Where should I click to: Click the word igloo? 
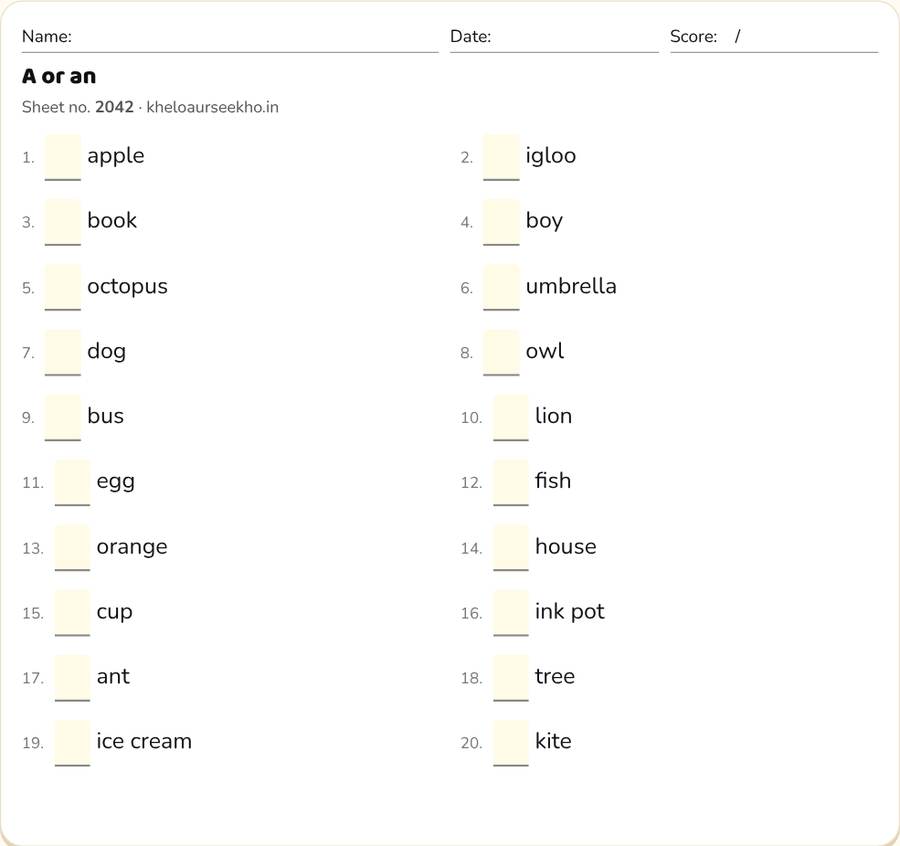click(x=551, y=157)
